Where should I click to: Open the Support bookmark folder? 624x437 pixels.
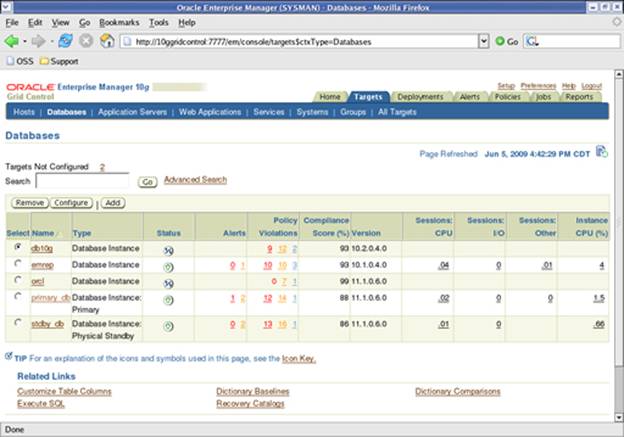point(59,61)
